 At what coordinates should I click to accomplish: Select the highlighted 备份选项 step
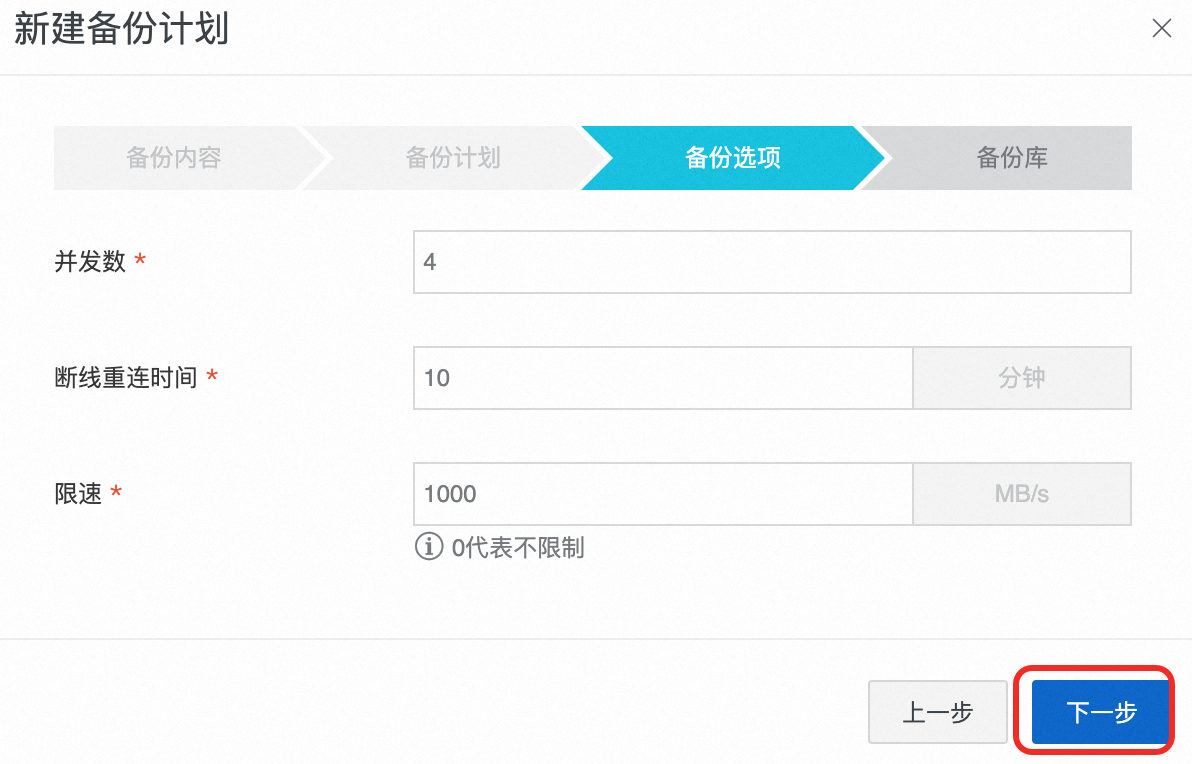pos(733,158)
